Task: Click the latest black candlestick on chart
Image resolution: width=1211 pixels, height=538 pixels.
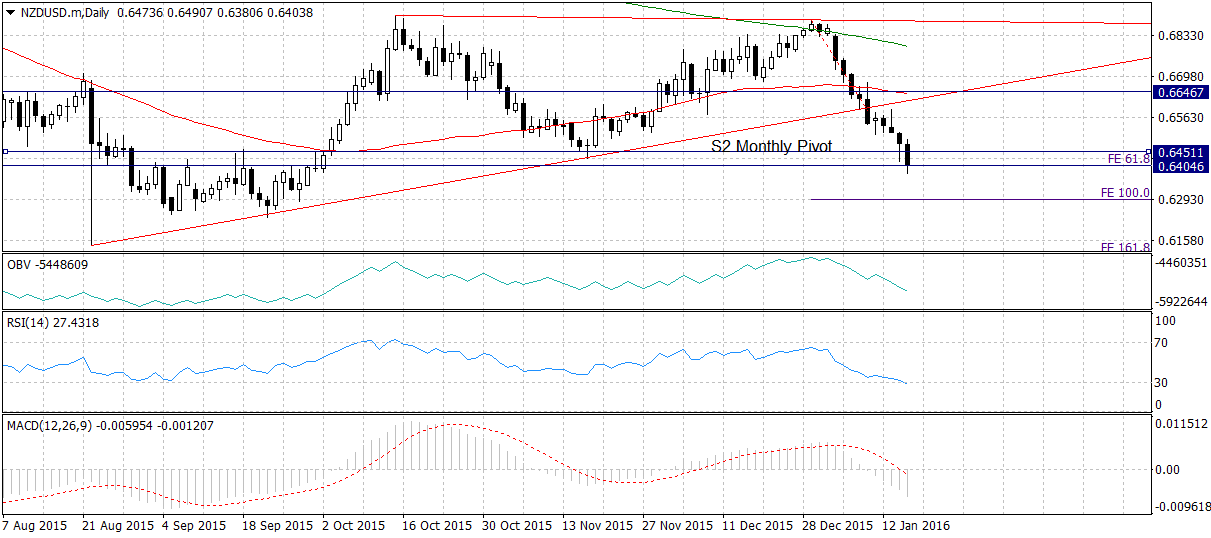Action: [x=908, y=155]
